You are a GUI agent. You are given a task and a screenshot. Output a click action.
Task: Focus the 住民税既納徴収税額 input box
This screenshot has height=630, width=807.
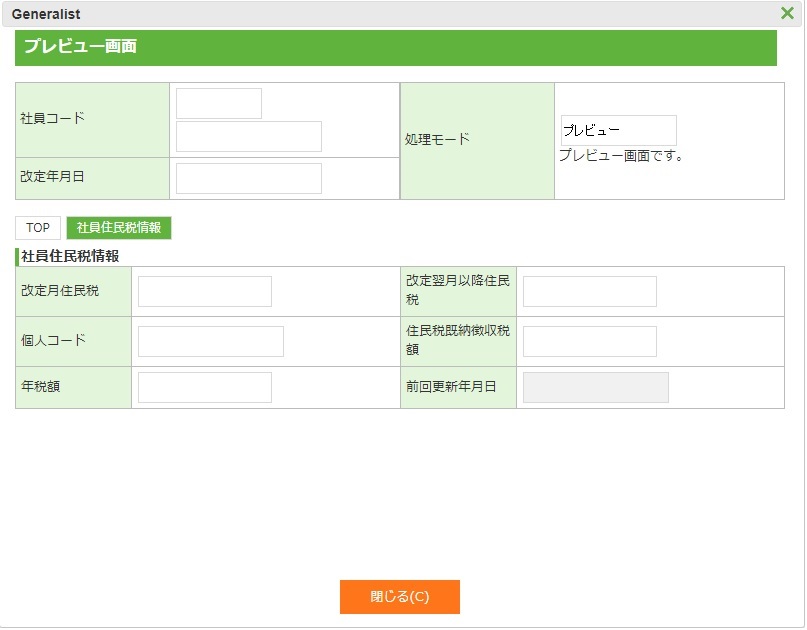pyautogui.click(x=590, y=342)
